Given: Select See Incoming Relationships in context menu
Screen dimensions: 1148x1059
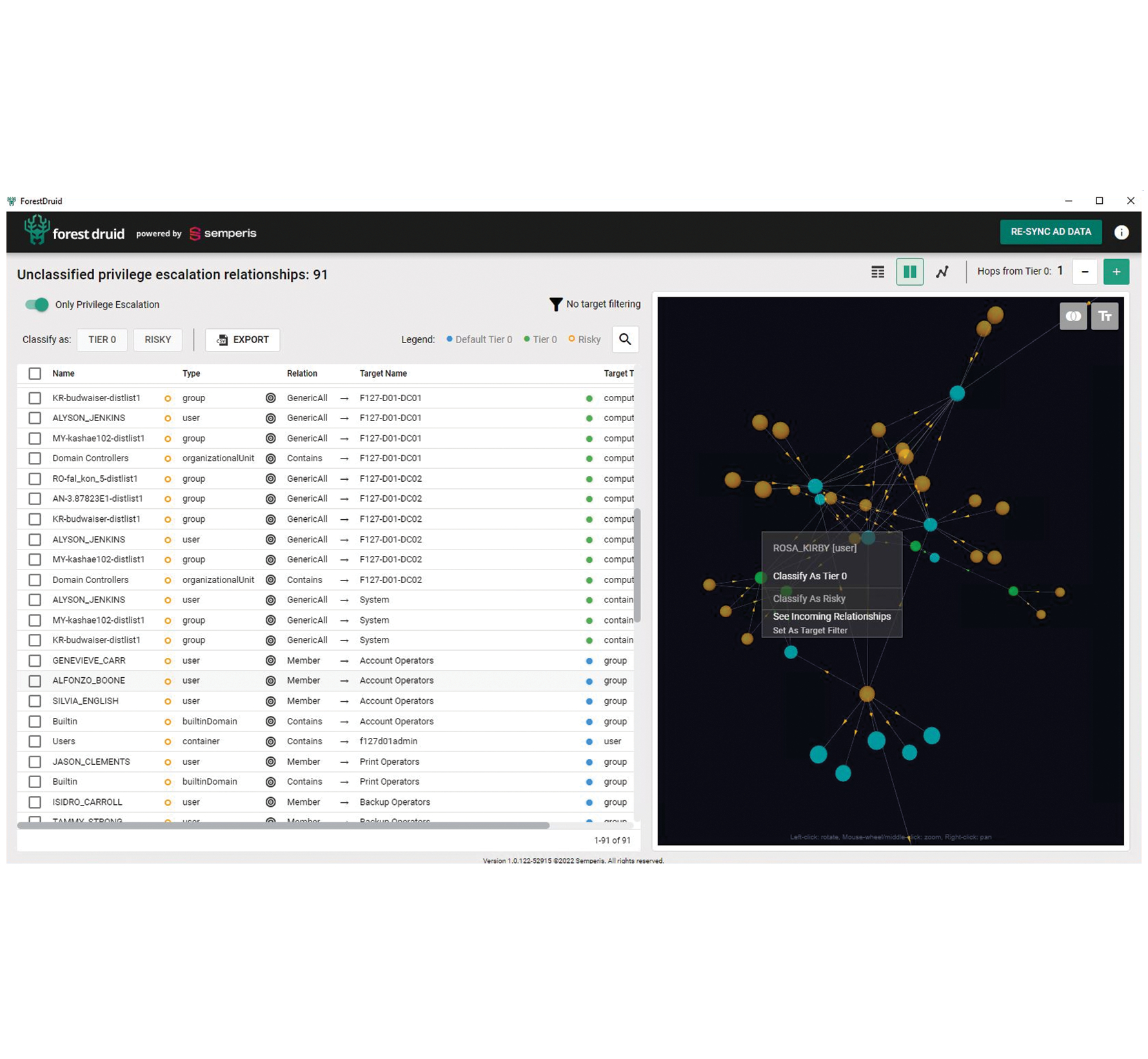Looking at the screenshot, I should coord(831,617).
